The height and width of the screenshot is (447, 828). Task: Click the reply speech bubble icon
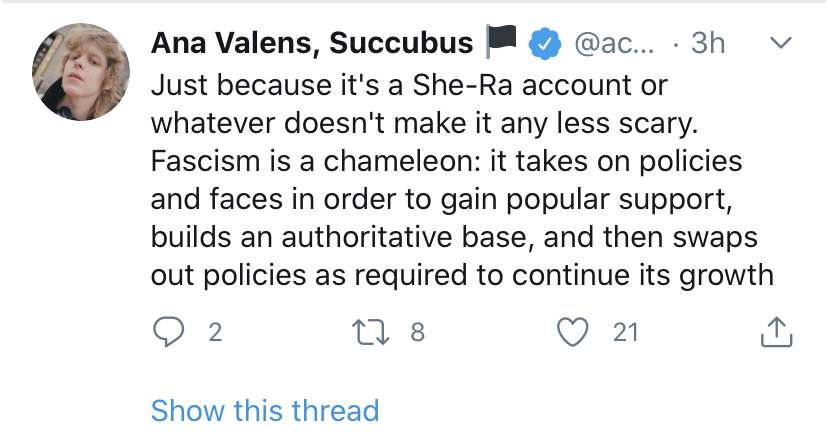[167, 333]
